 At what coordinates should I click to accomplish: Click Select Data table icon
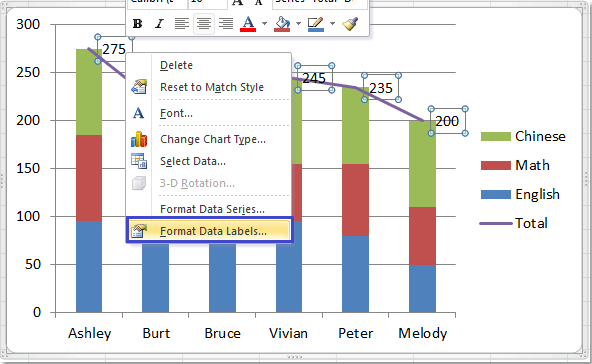139,161
